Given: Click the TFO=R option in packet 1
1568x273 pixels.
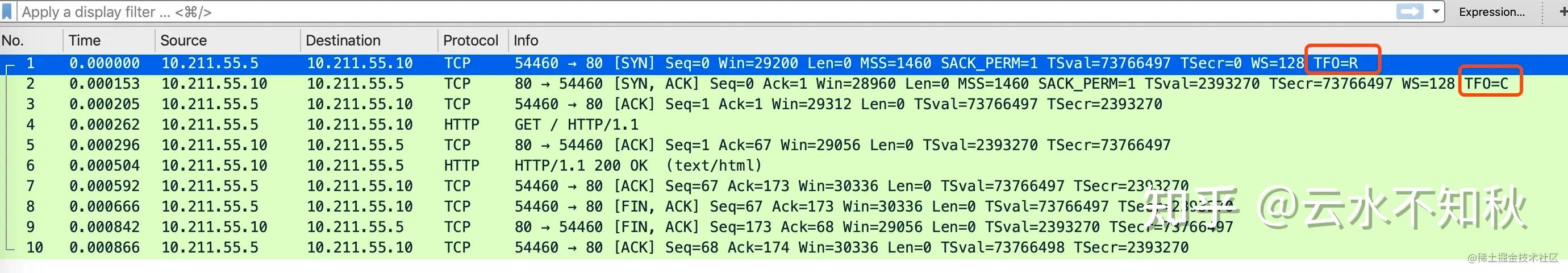Looking at the screenshot, I should (1336, 63).
